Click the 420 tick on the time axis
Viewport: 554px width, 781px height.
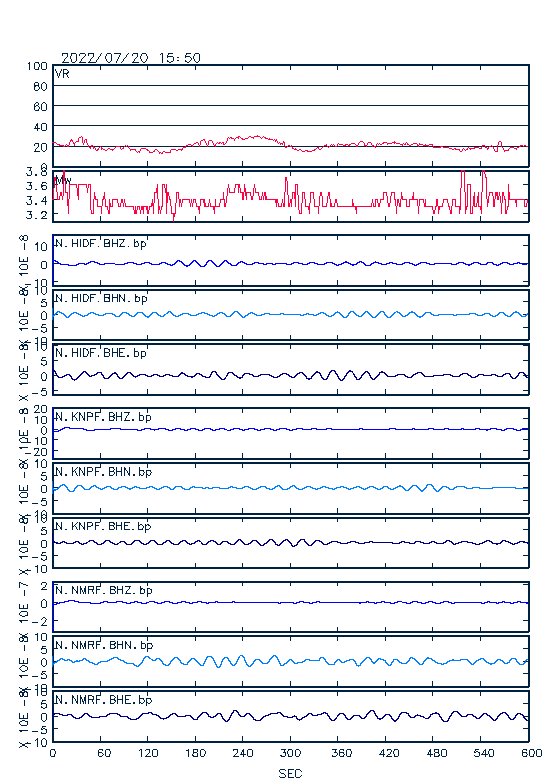point(389,753)
